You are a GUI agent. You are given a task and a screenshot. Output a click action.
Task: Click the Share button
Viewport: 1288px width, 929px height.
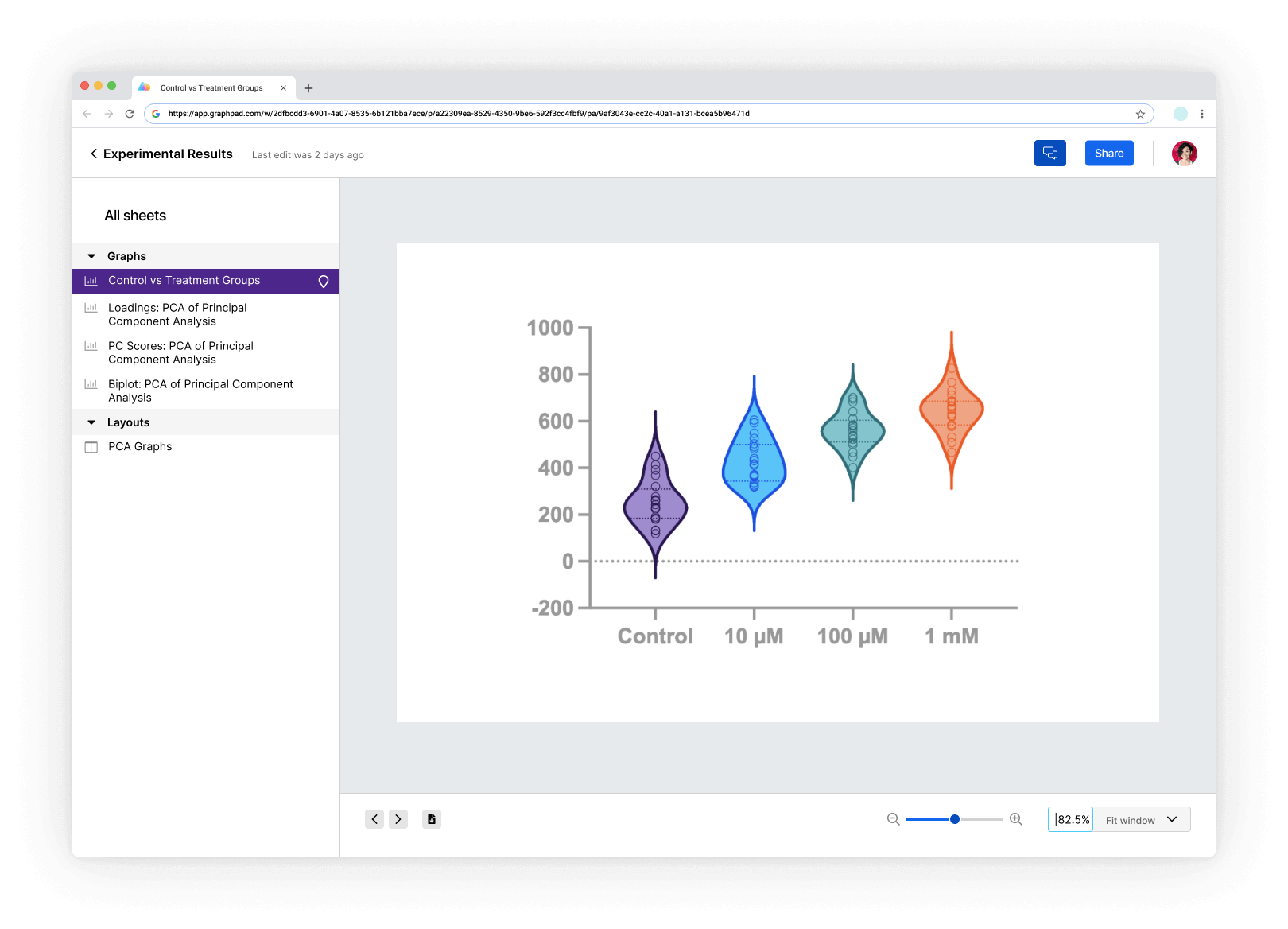click(x=1108, y=154)
